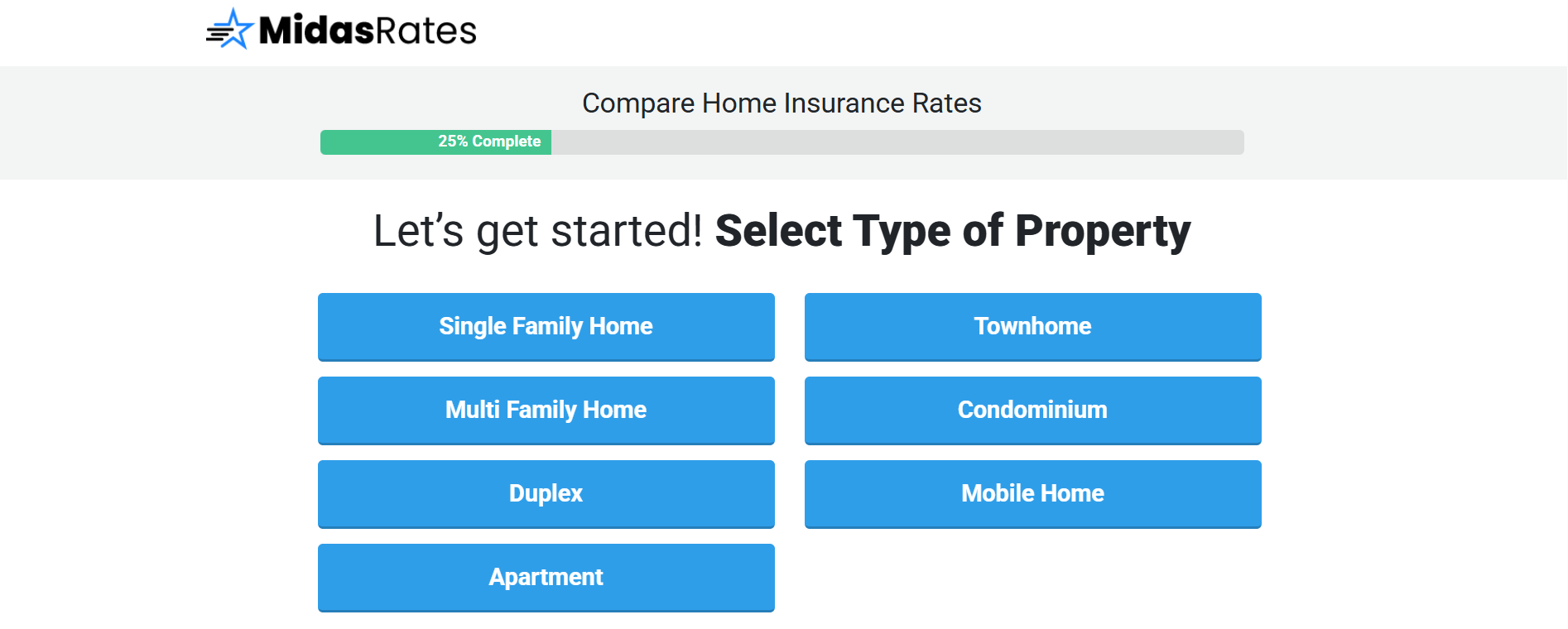Select the Mobile Home option
This screenshot has width=1568, height=629.
coord(1032,493)
